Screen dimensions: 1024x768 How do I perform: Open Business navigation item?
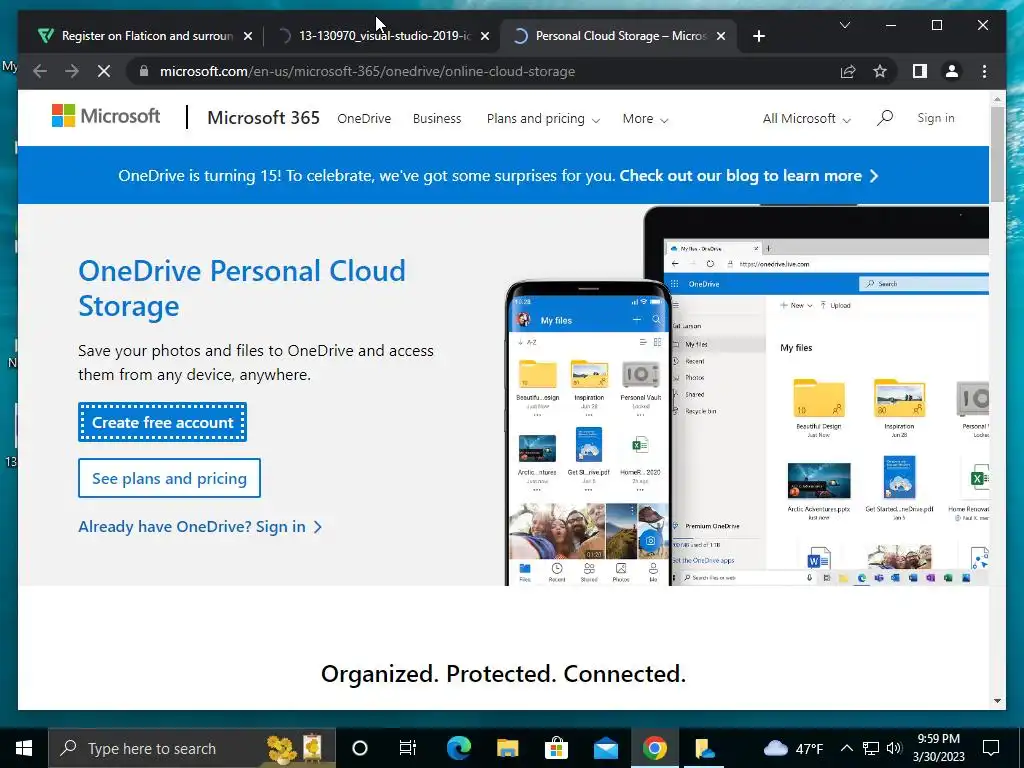pos(437,118)
